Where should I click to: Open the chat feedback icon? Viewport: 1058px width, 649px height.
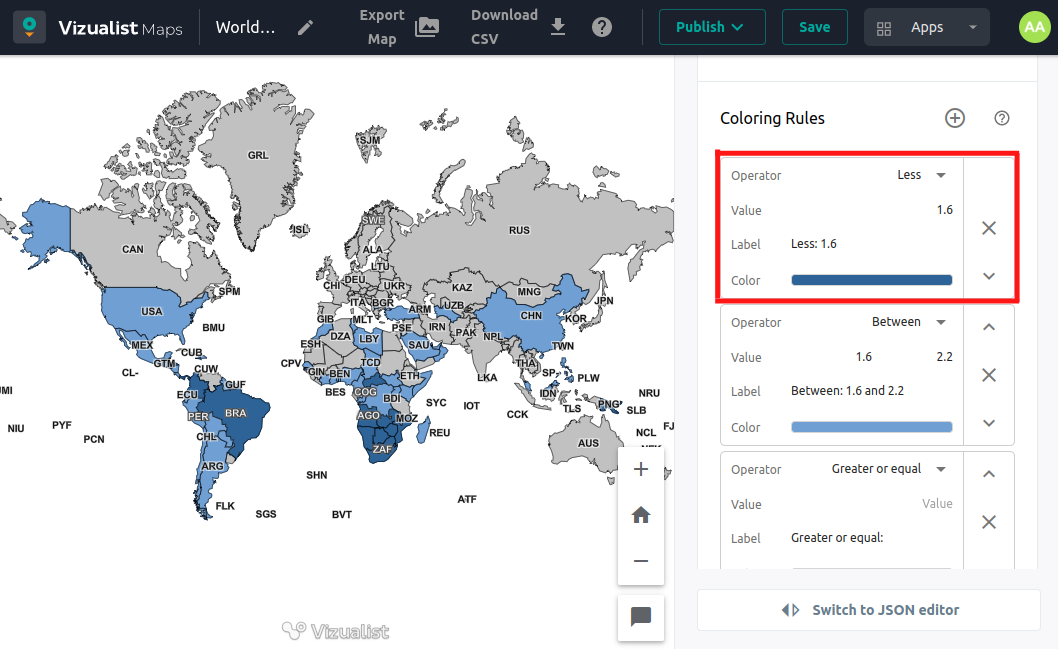(641, 617)
